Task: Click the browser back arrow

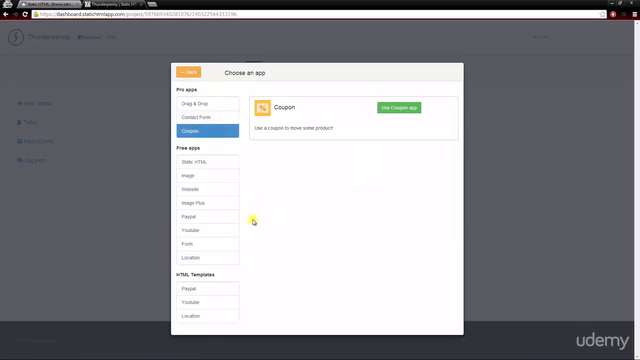Action: 6,14
